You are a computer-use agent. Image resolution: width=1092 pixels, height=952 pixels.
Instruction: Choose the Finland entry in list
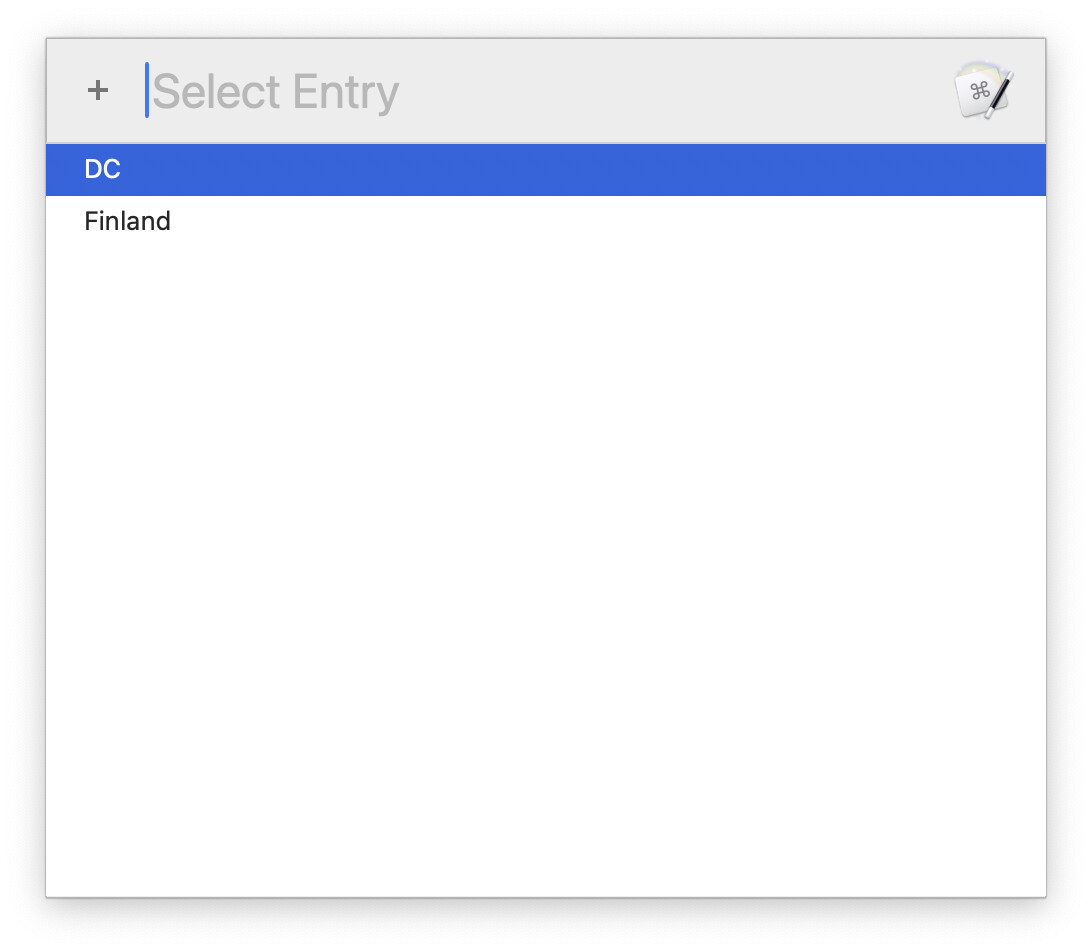point(546,221)
